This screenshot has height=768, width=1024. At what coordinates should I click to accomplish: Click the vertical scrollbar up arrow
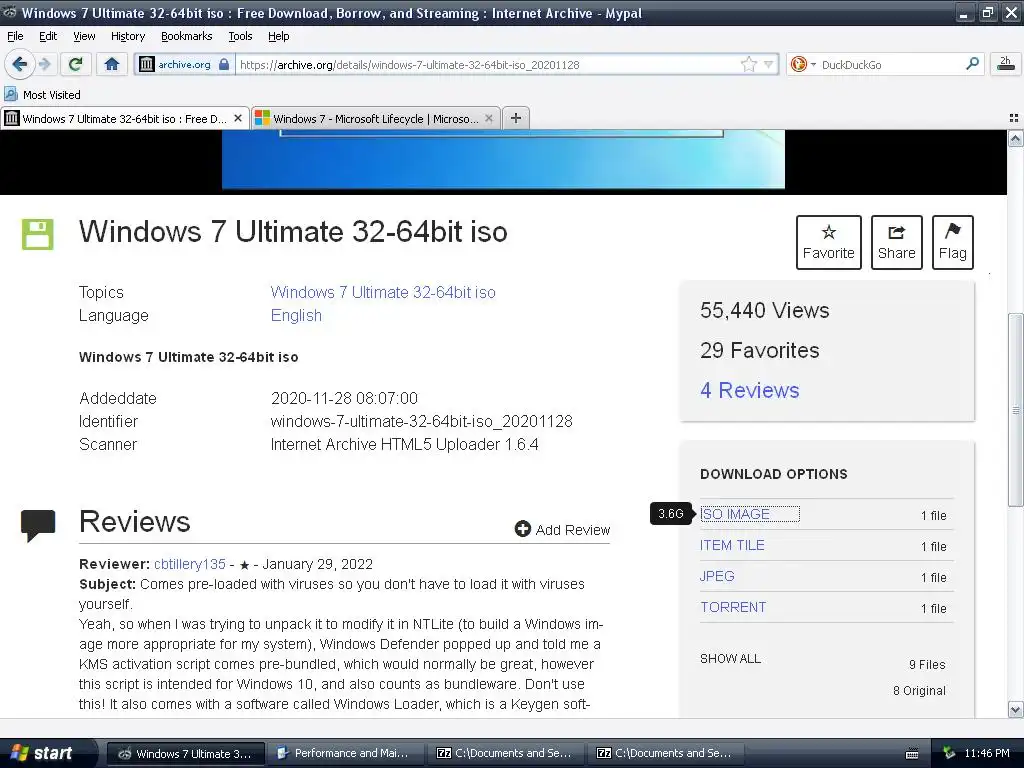point(1016,138)
